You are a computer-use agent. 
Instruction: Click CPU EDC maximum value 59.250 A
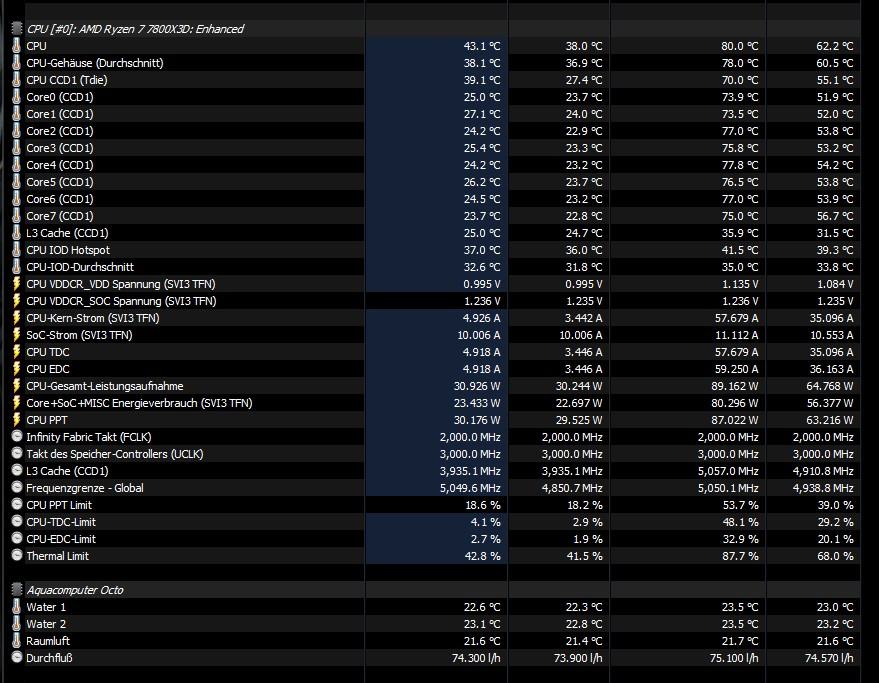tap(737, 369)
